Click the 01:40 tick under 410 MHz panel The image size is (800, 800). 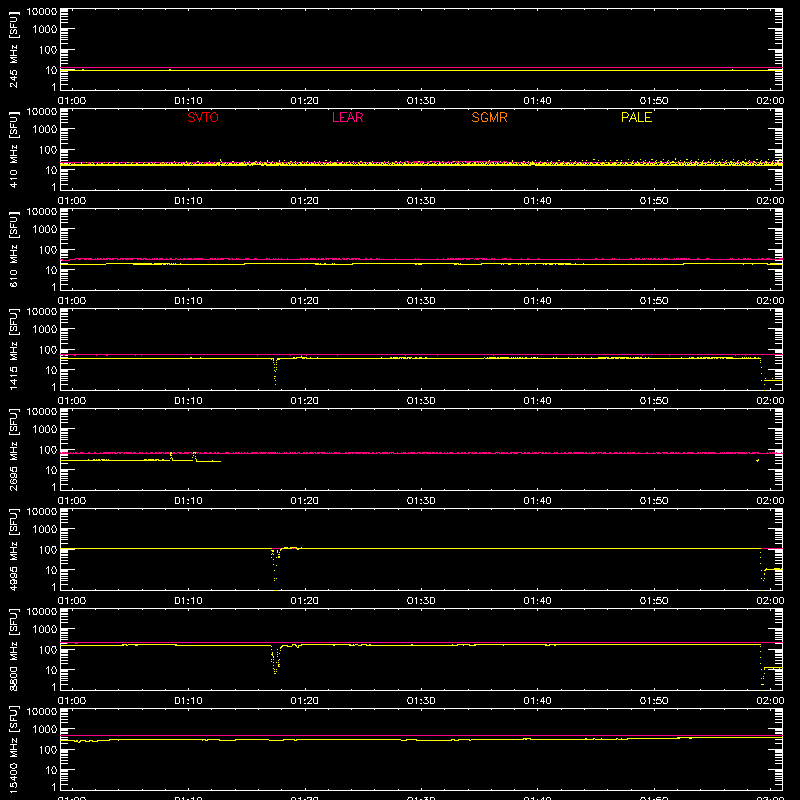pyautogui.click(x=537, y=201)
